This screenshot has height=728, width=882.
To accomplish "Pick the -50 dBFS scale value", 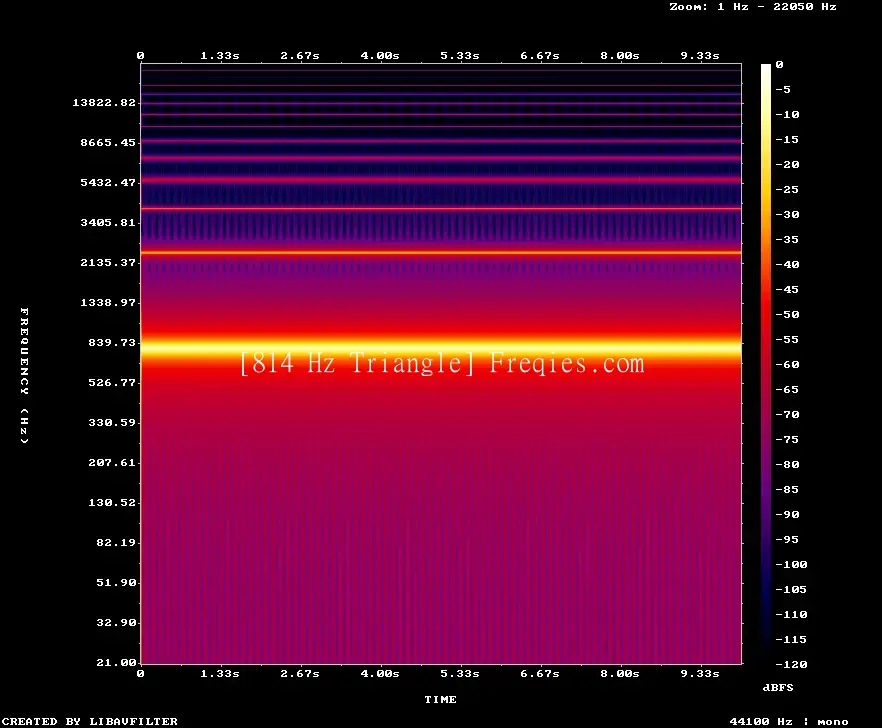I will (787, 314).
